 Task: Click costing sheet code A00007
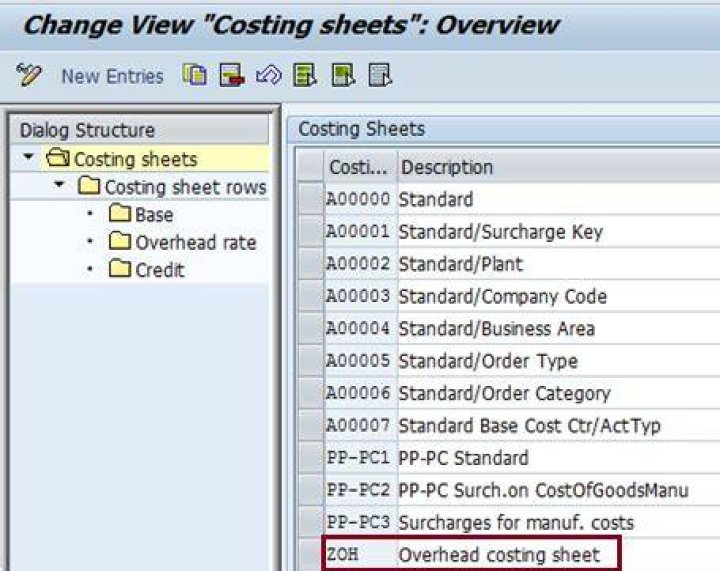click(358, 425)
